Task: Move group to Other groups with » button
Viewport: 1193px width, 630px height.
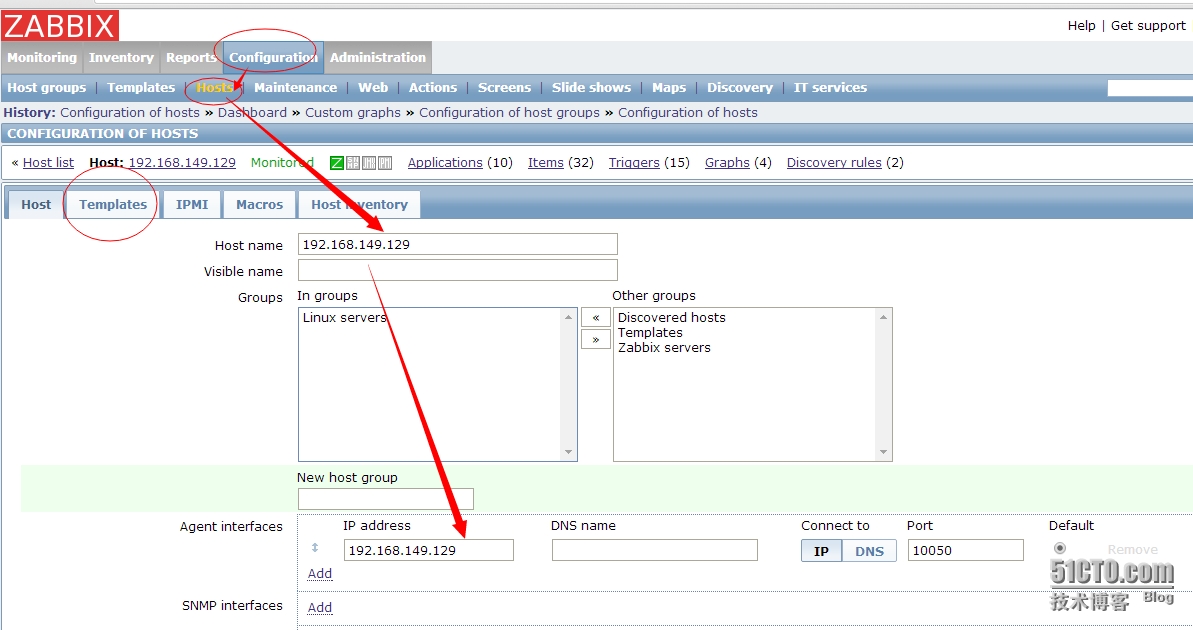Action: click(x=596, y=339)
